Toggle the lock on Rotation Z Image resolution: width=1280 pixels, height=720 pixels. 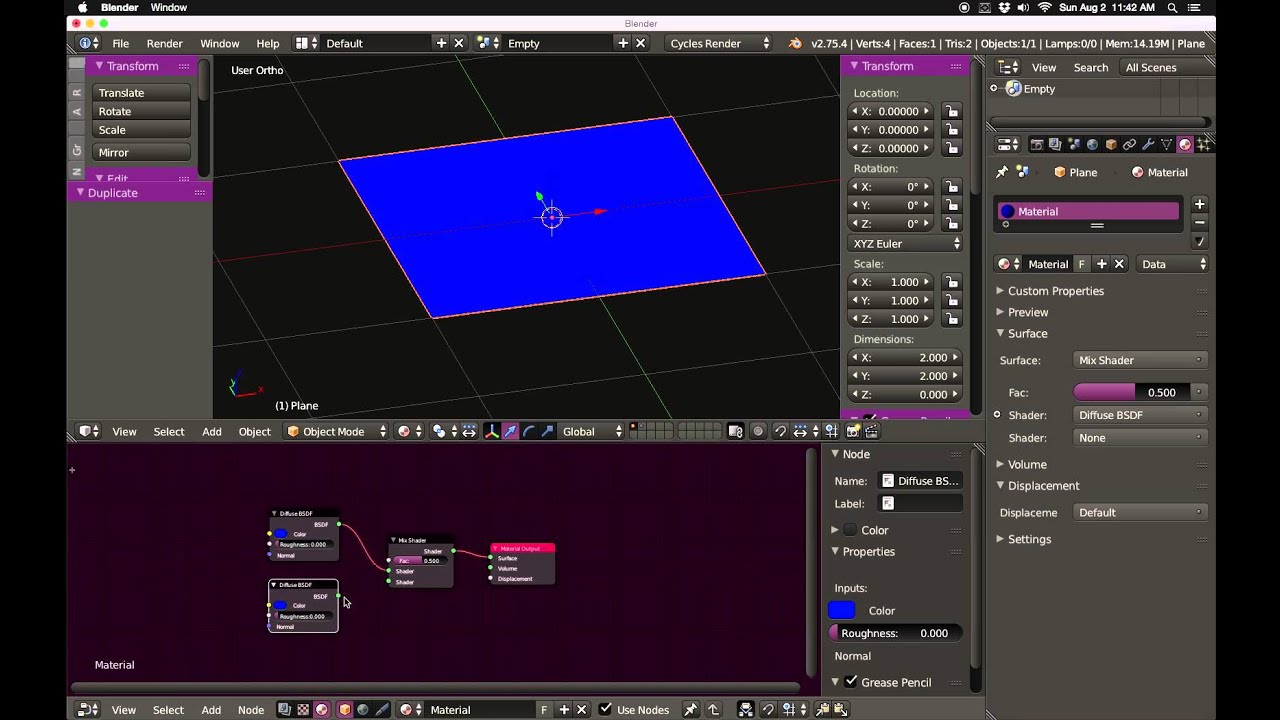(951, 224)
